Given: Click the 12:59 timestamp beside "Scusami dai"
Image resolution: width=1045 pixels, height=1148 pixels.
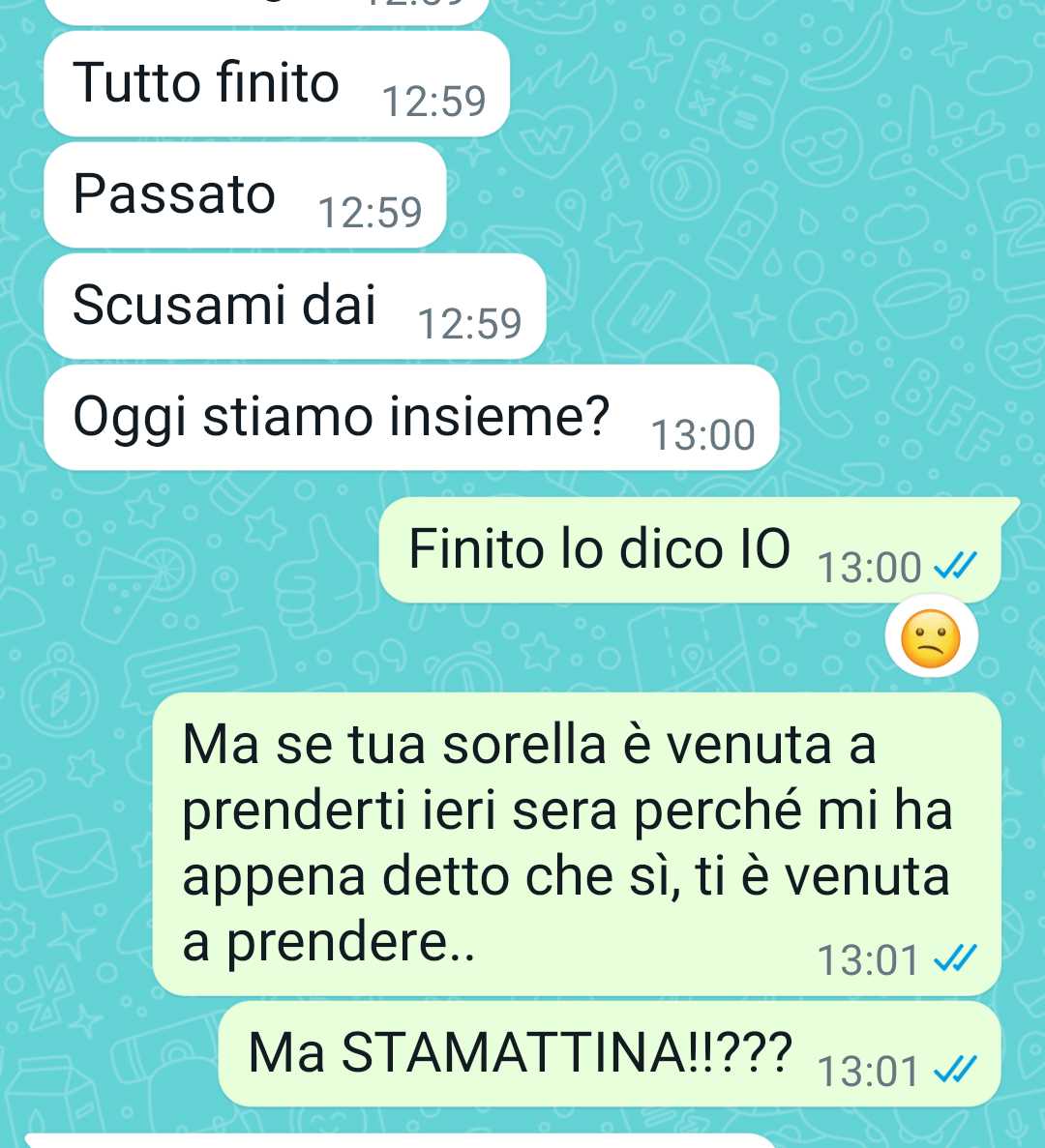Looking at the screenshot, I should point(470,324).
